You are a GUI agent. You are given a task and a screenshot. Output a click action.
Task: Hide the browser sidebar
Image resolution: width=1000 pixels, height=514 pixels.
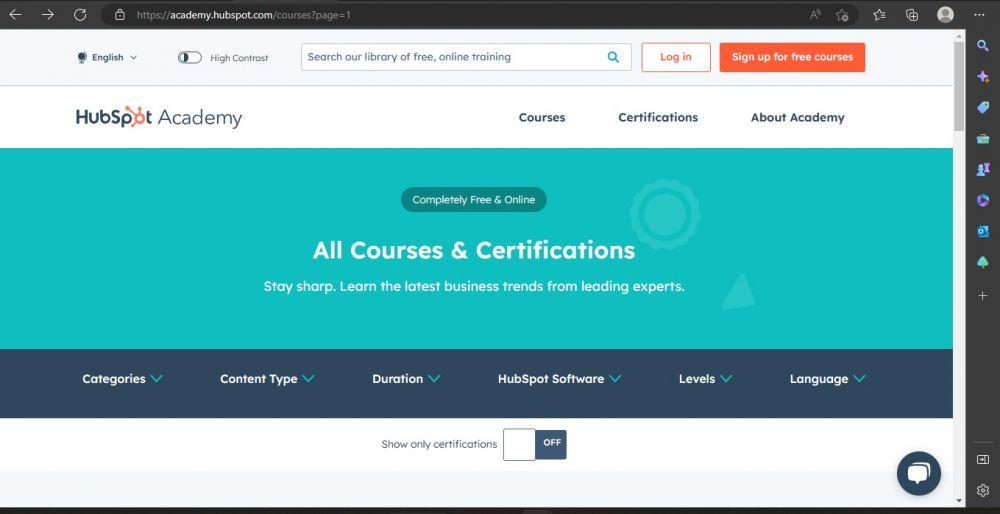point(983,459)
